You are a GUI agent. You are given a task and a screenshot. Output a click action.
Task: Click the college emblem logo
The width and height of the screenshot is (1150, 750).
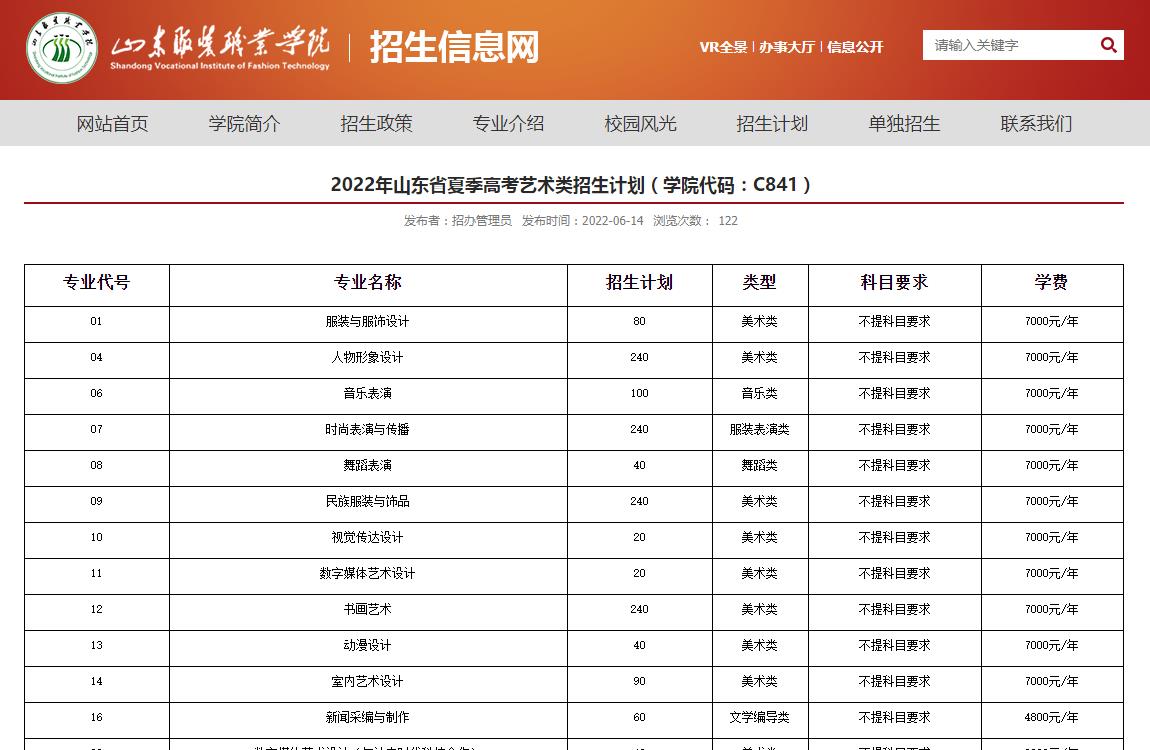coord(62,48)
